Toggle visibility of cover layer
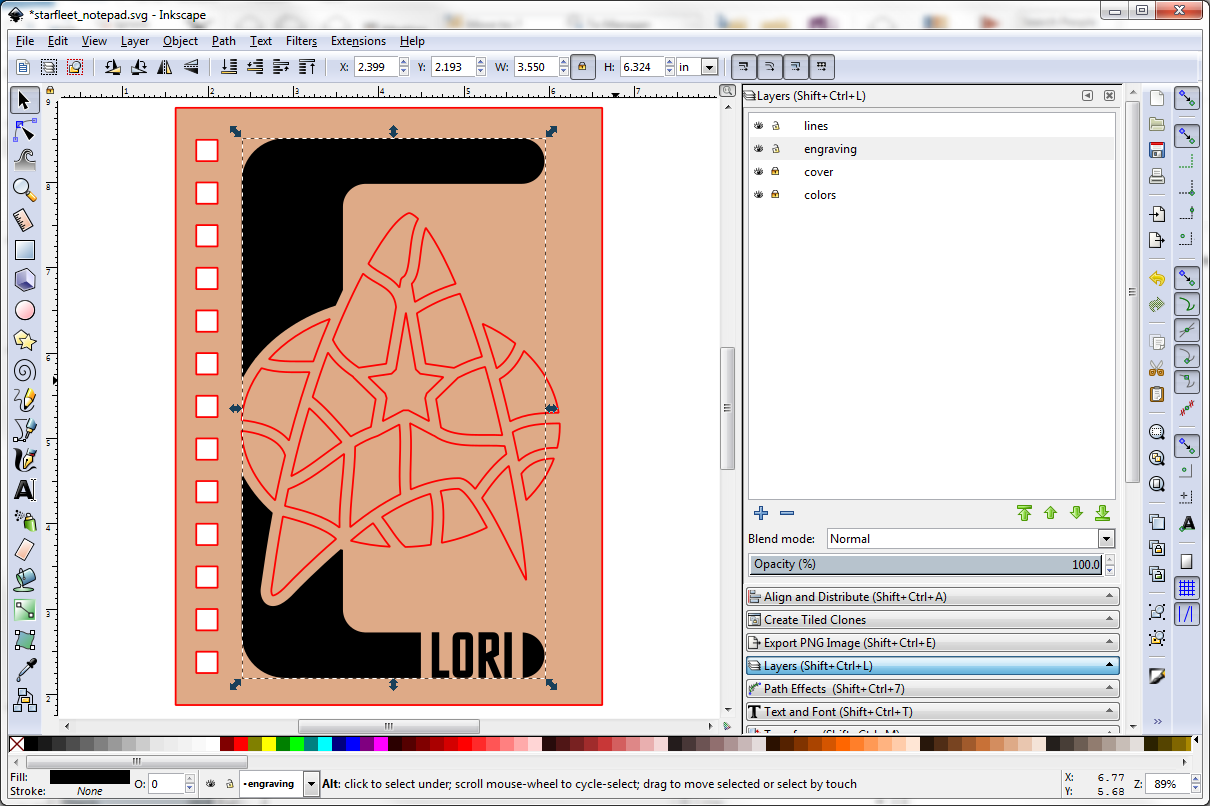Viewport: 1210px width, 806px height. coord(758,172)
